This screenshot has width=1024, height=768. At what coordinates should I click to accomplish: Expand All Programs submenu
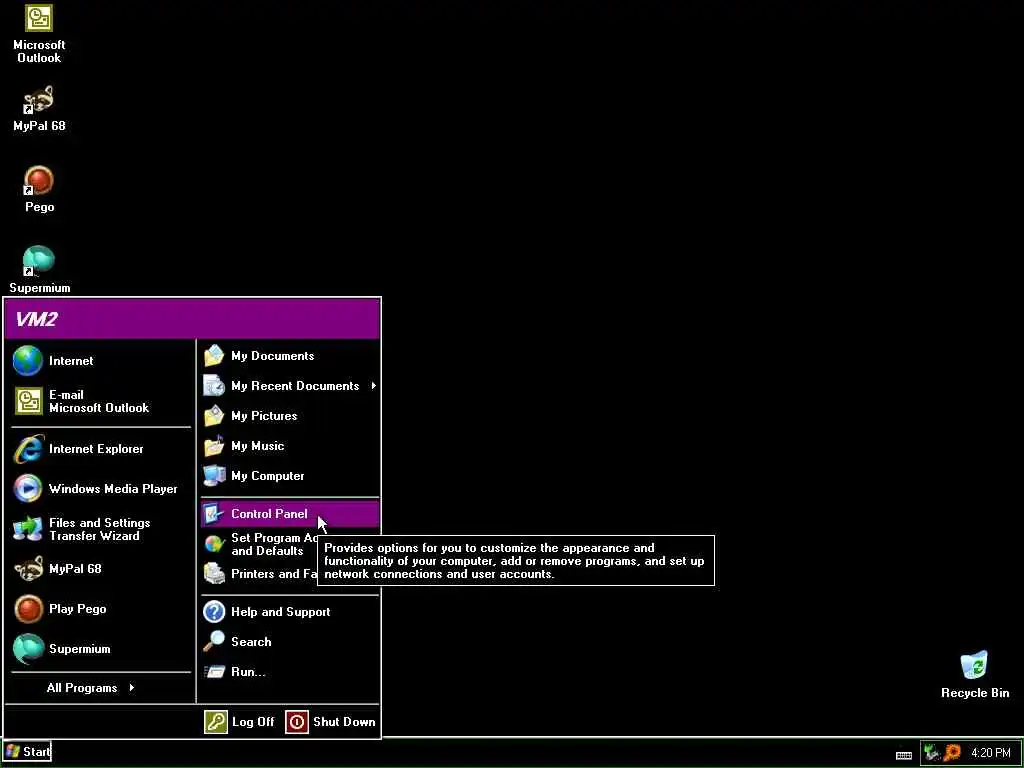91,688
